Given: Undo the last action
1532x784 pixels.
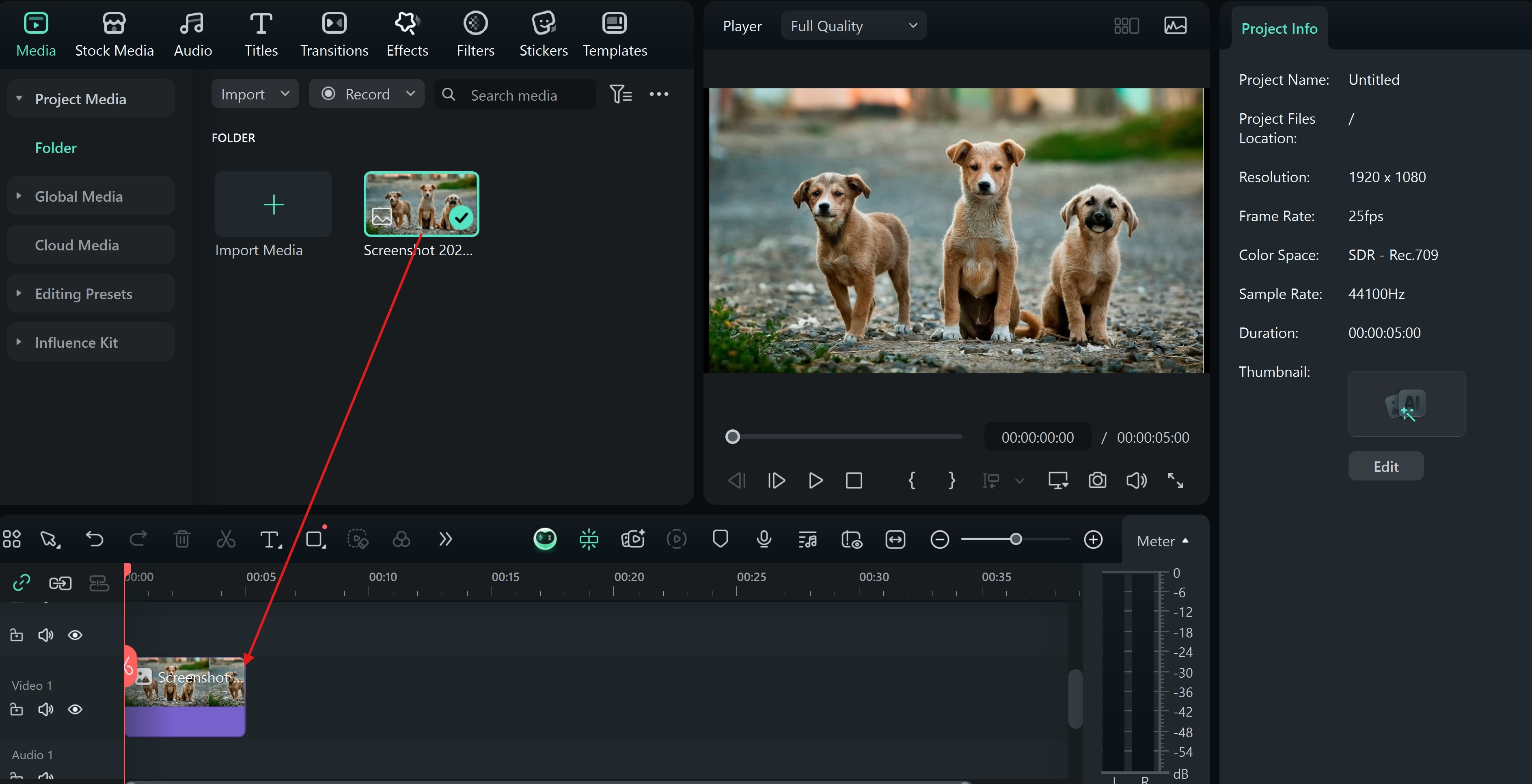Looking at the screenshot, I should [x=94, y=539].
